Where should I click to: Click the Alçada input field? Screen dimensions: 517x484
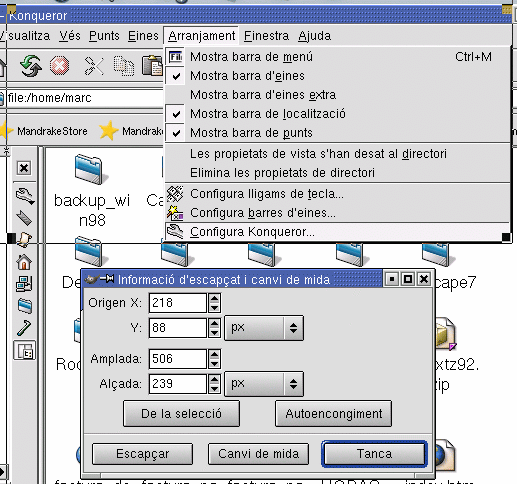tap(178, 384)
